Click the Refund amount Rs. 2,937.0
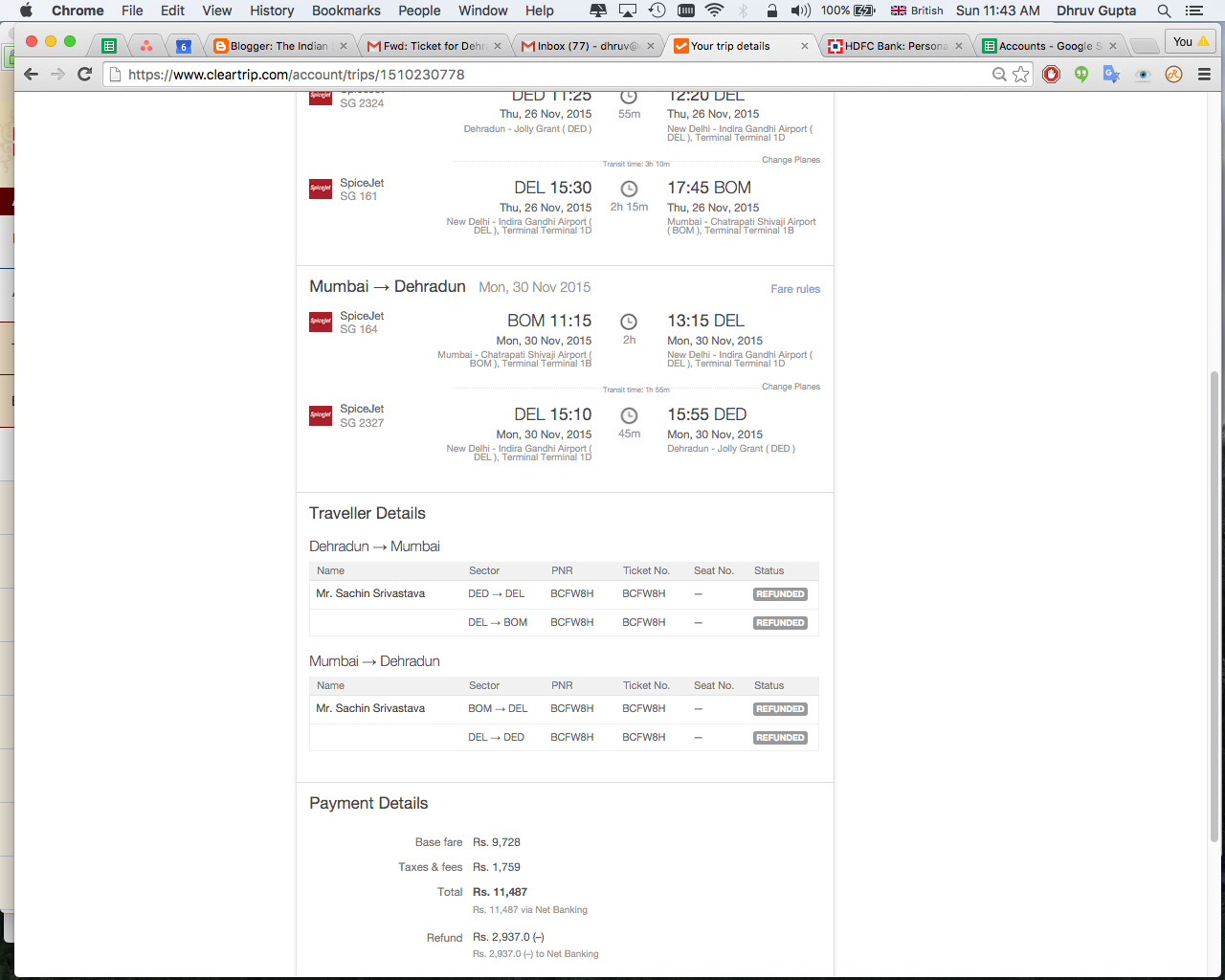Viewport: 1225px width, 980px height. [x=508, y=937]
